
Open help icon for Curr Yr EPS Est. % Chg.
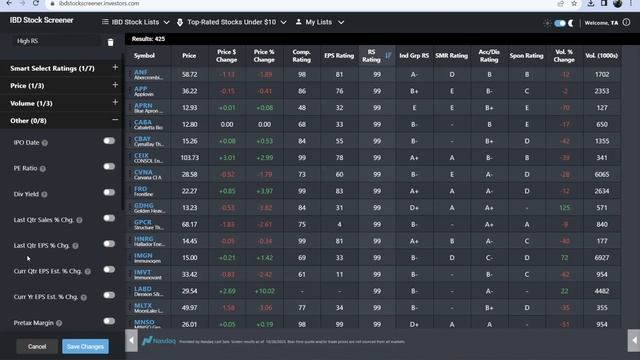(84, 298)
